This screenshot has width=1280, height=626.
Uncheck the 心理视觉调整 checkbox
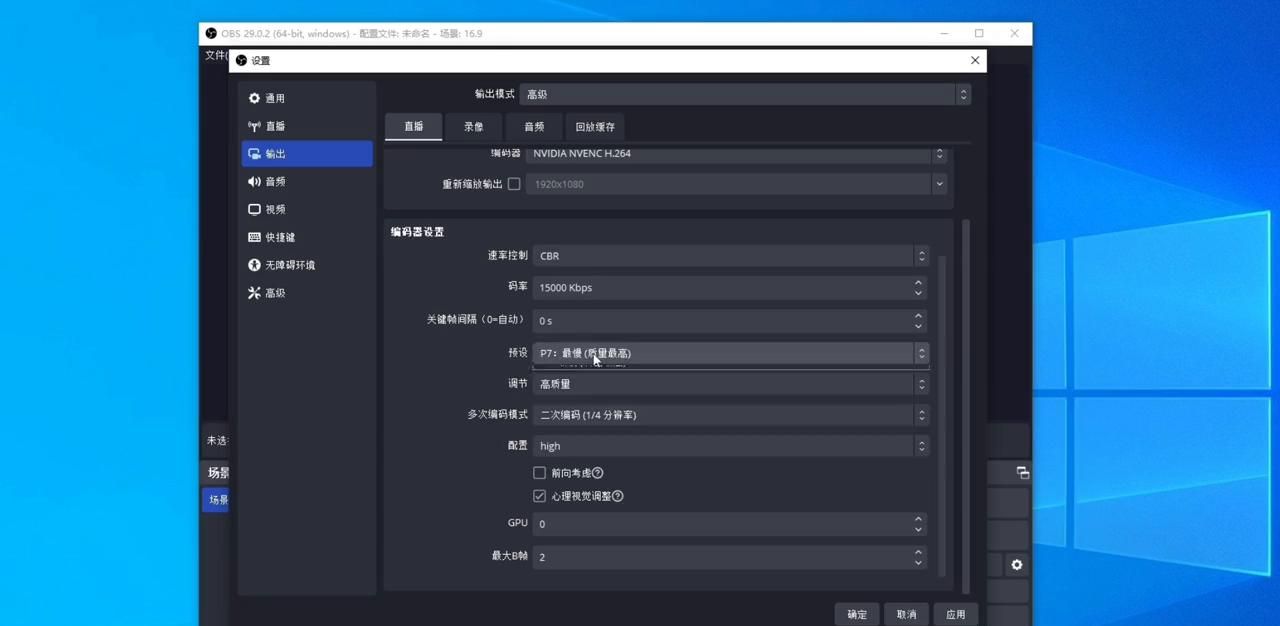pyautogui.click(x=539, y=496)
